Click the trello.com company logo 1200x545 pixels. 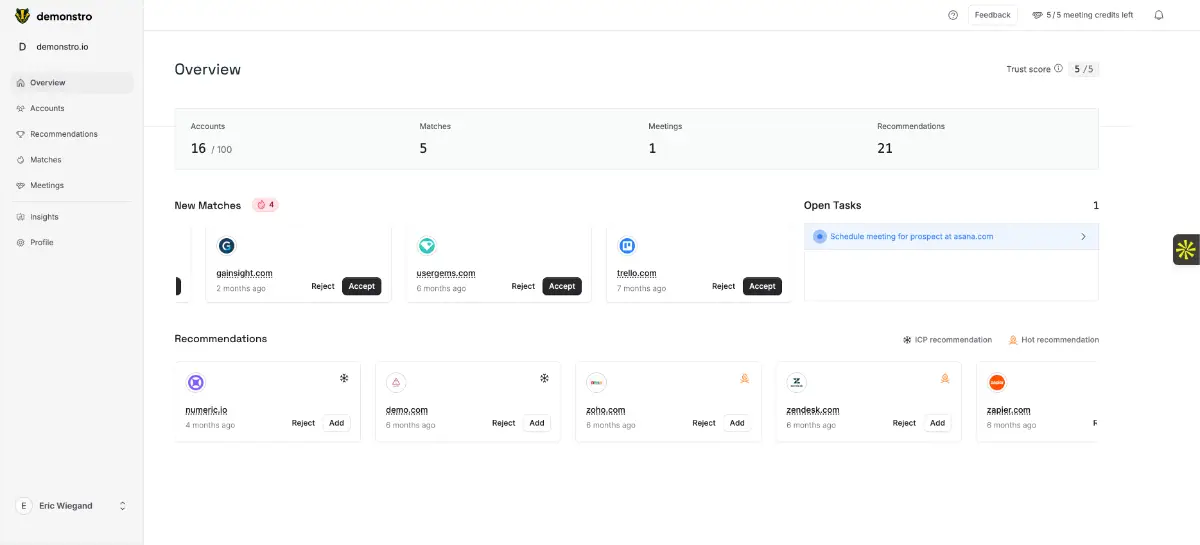(627, 245)
